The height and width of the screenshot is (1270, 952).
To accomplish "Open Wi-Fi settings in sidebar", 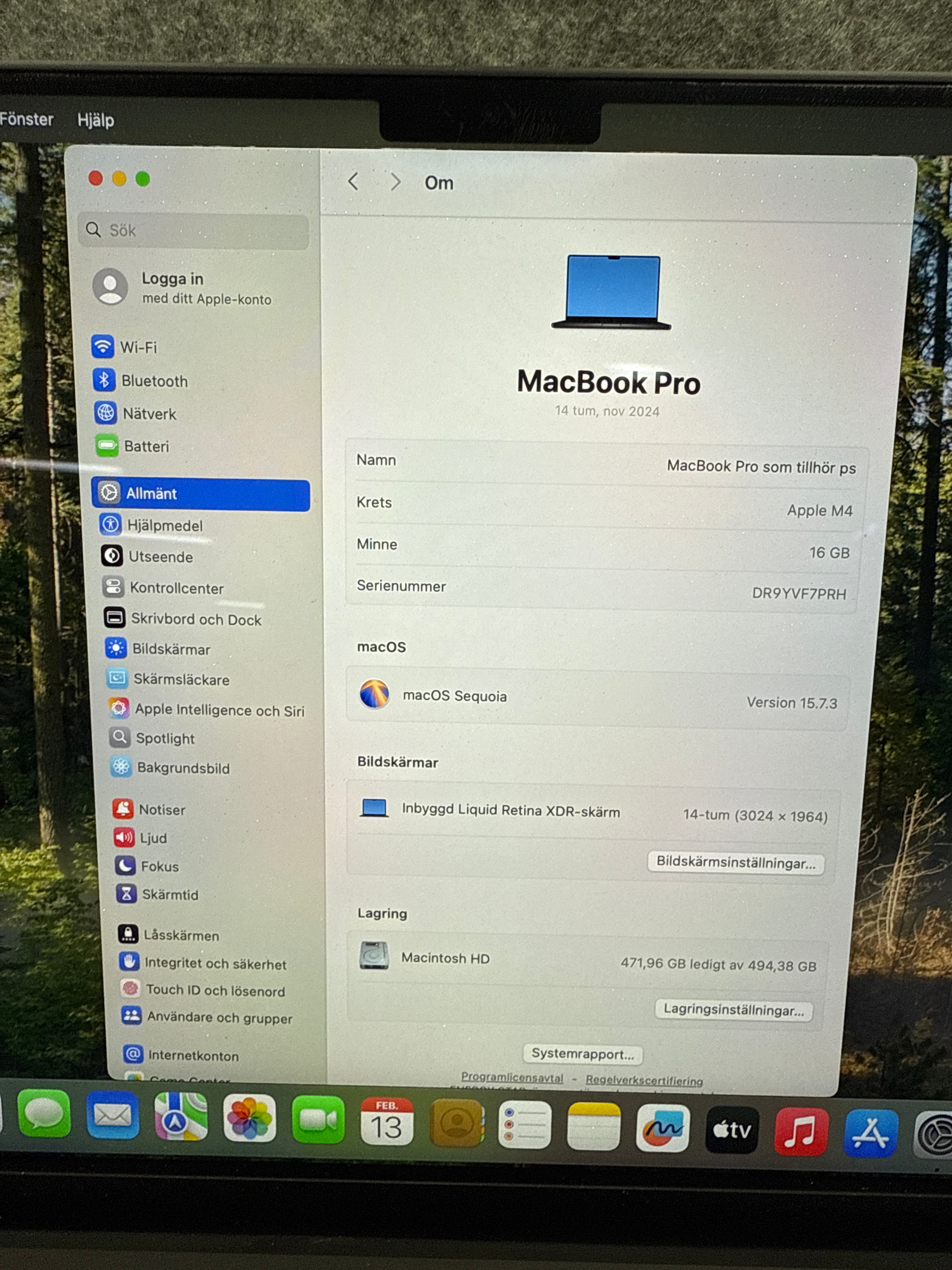I will pos(138,347).
